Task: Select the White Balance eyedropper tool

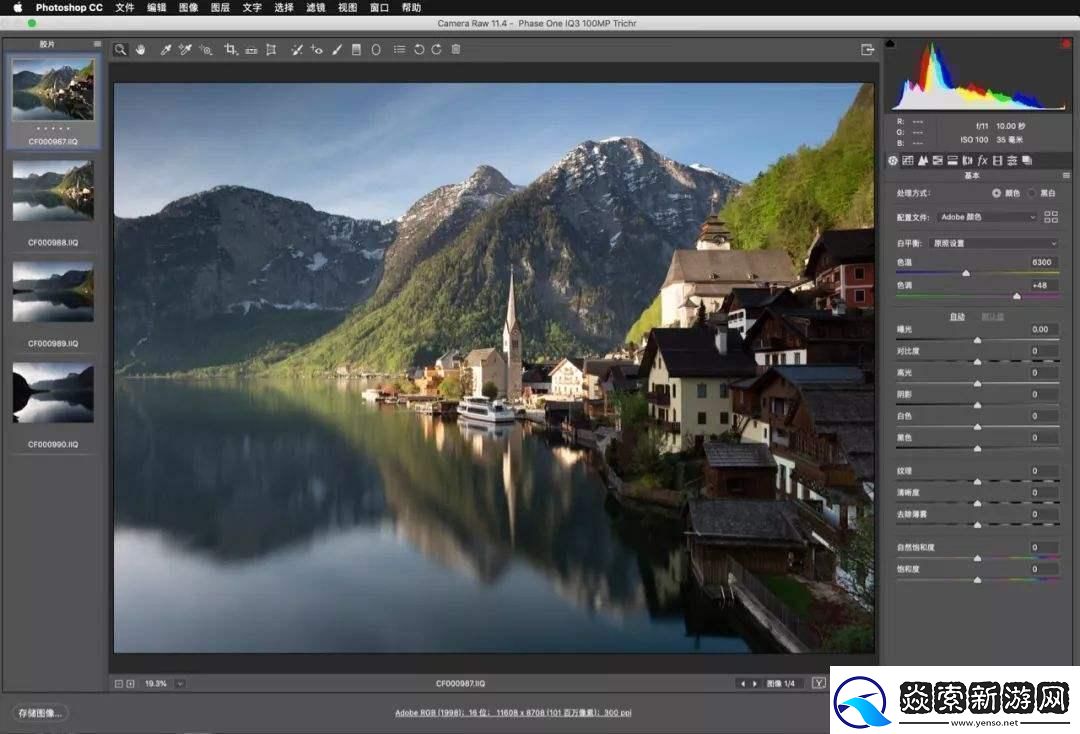Action: pyautogui.click(x=166, y=49)
